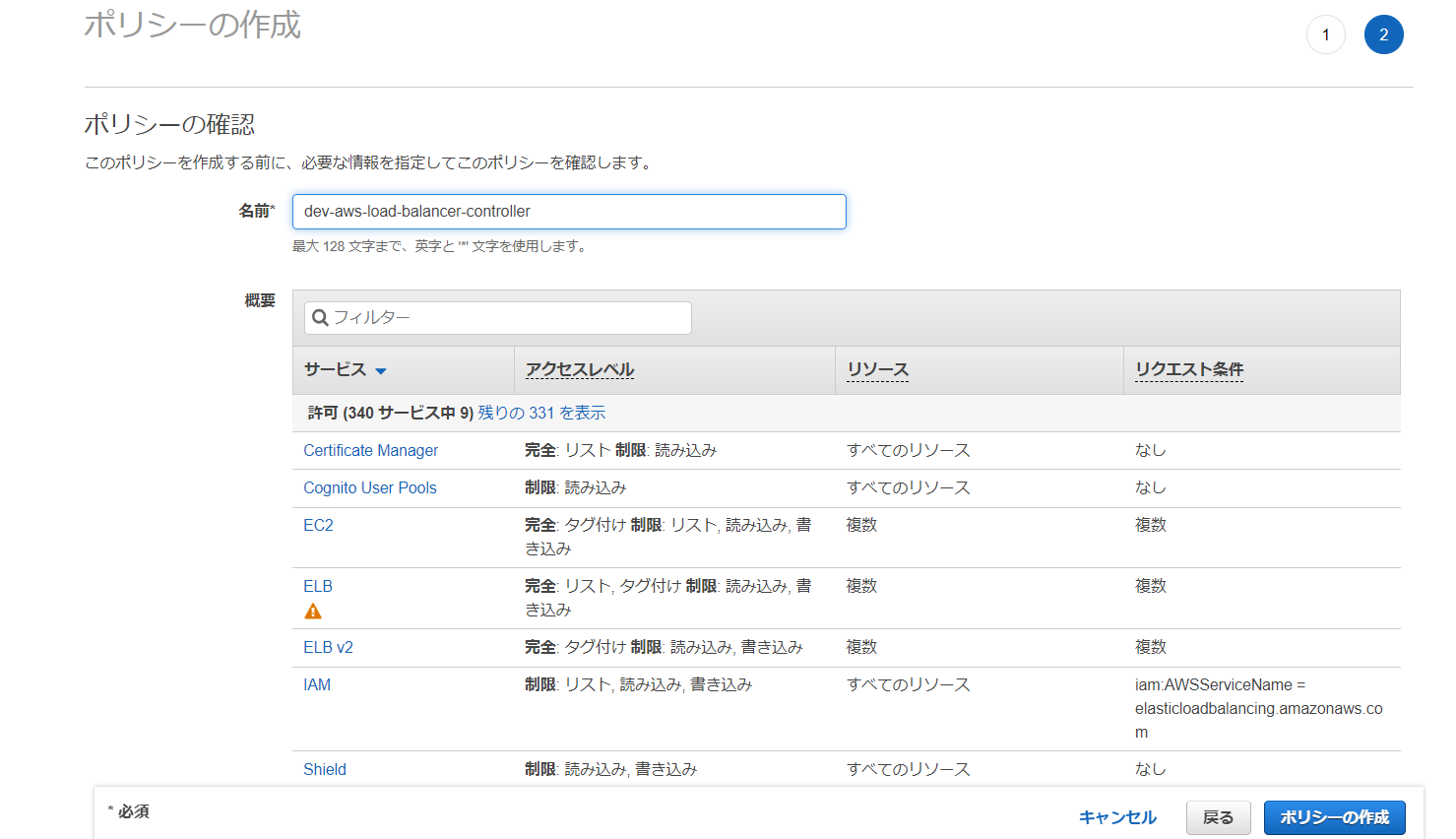Viewport: 1456px width, 839px height.
Task: Go to wizard step 1 circle
Action: tap(1325, 35)
